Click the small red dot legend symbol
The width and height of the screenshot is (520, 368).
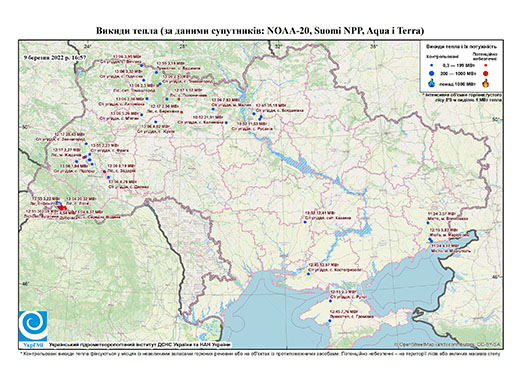(486, 65)
